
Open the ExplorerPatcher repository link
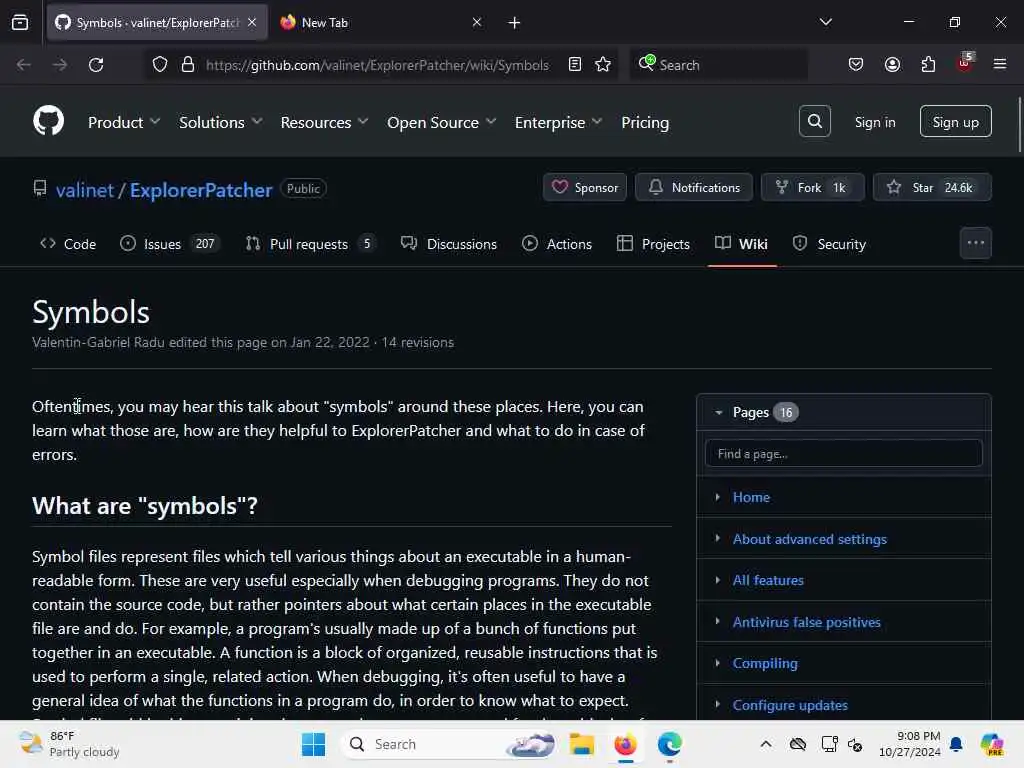(201, 190)
